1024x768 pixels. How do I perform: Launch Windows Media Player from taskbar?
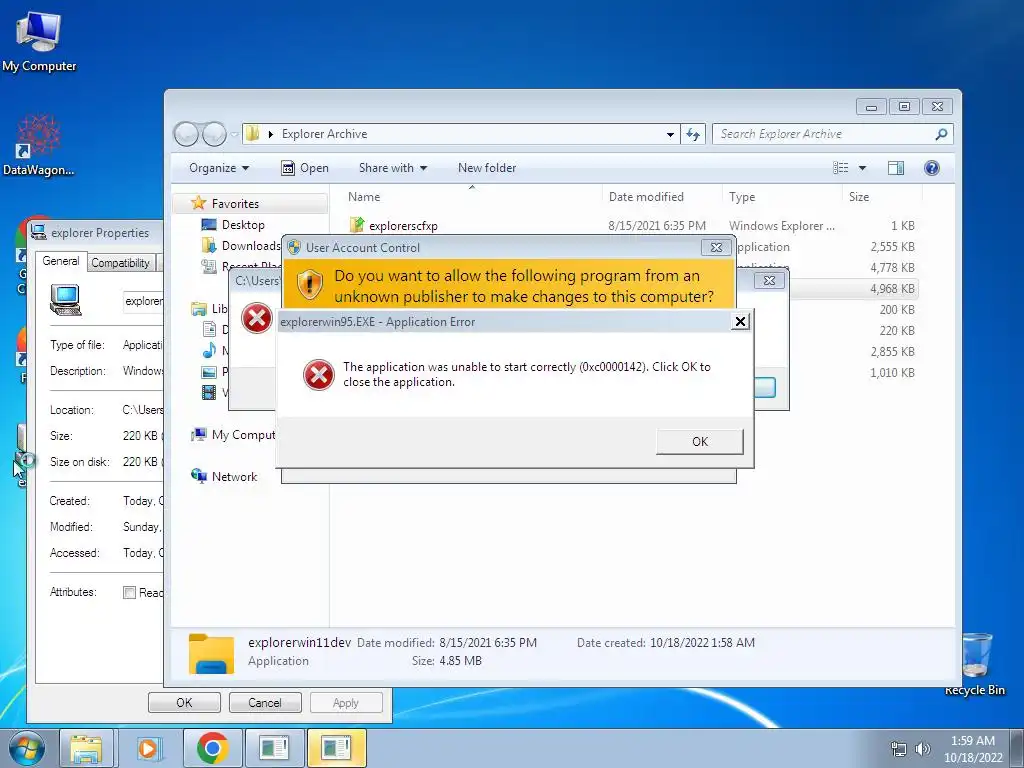coord(148,748)
